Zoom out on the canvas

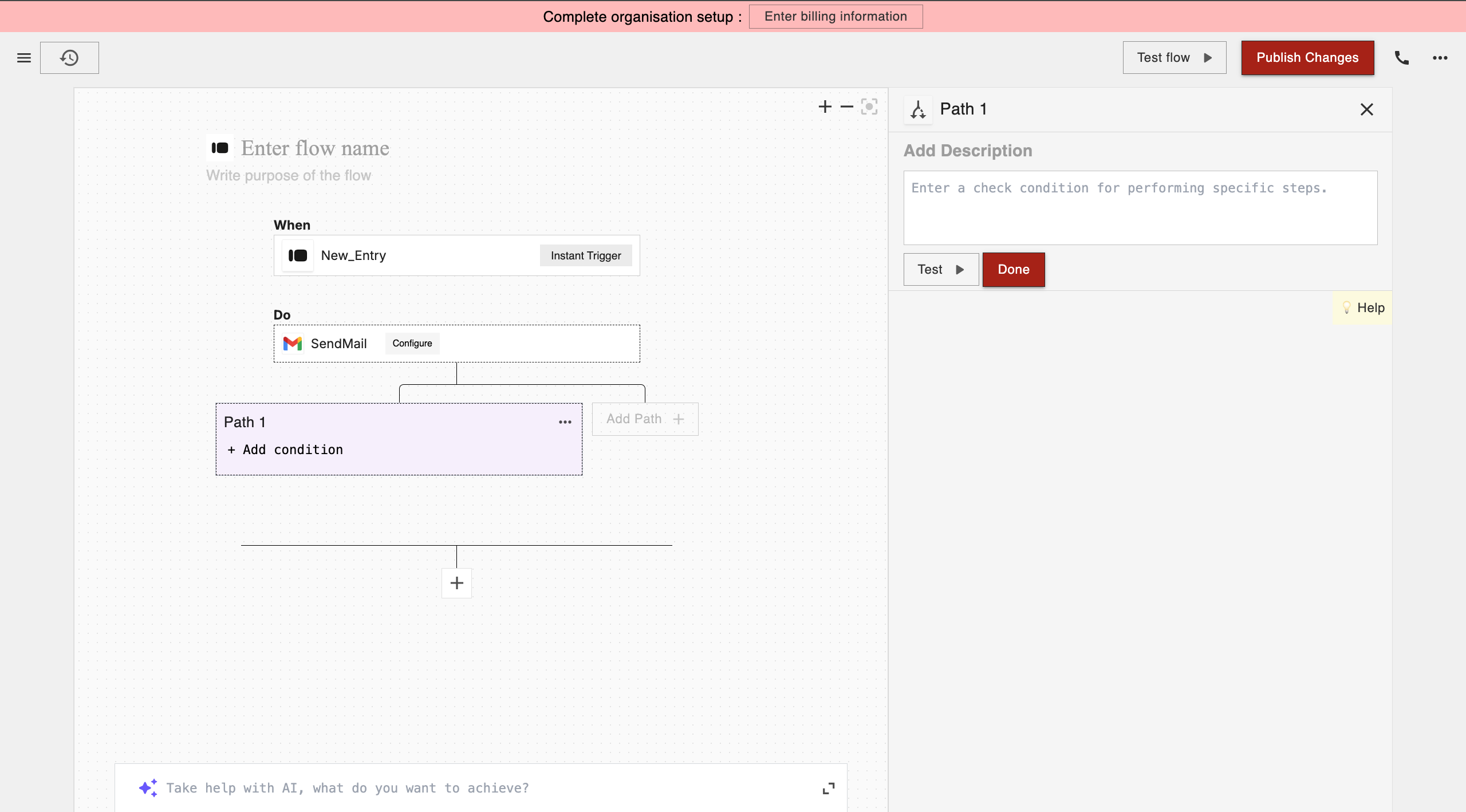(847, 107)
